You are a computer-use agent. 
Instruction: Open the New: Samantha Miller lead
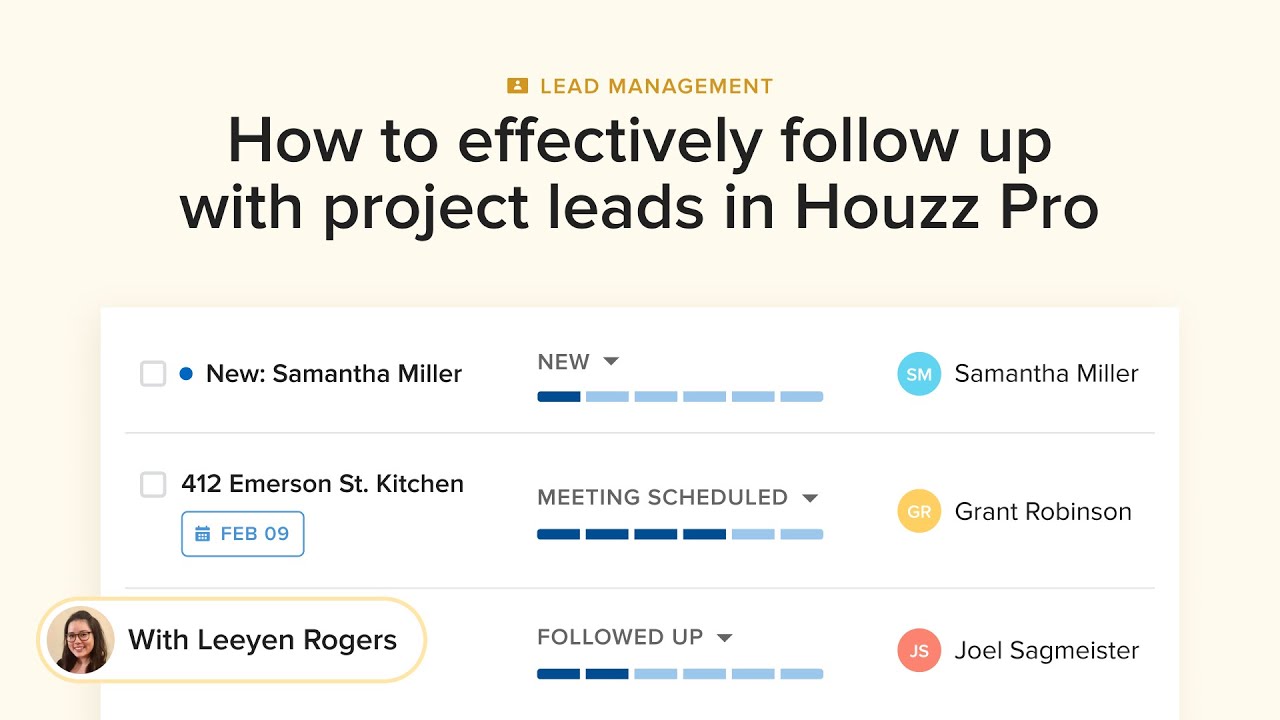click(x=334, y=374)
